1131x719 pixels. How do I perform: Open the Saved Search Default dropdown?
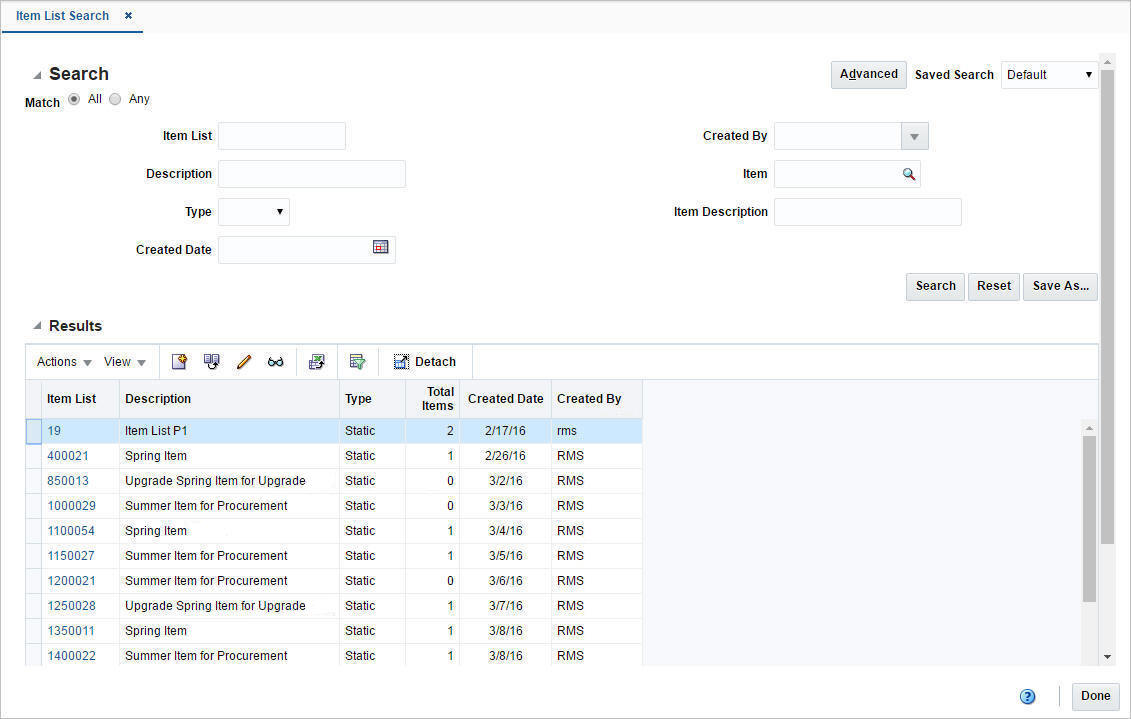tap(1089, 74)
